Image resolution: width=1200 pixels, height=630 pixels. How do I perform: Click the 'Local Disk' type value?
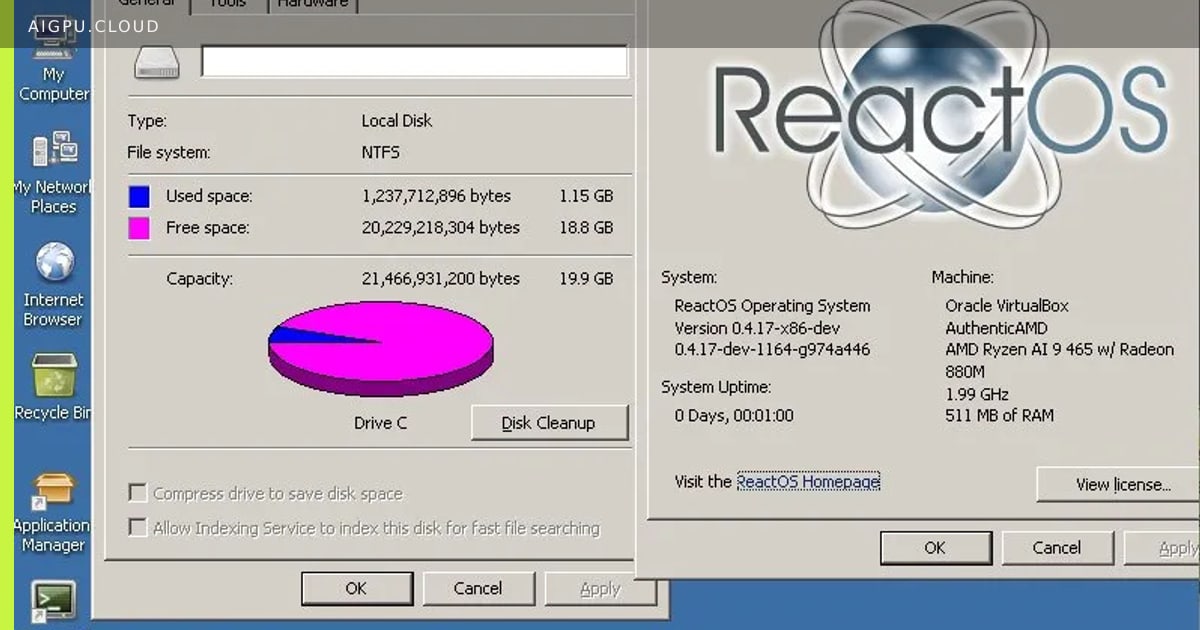tap(397, 121)
